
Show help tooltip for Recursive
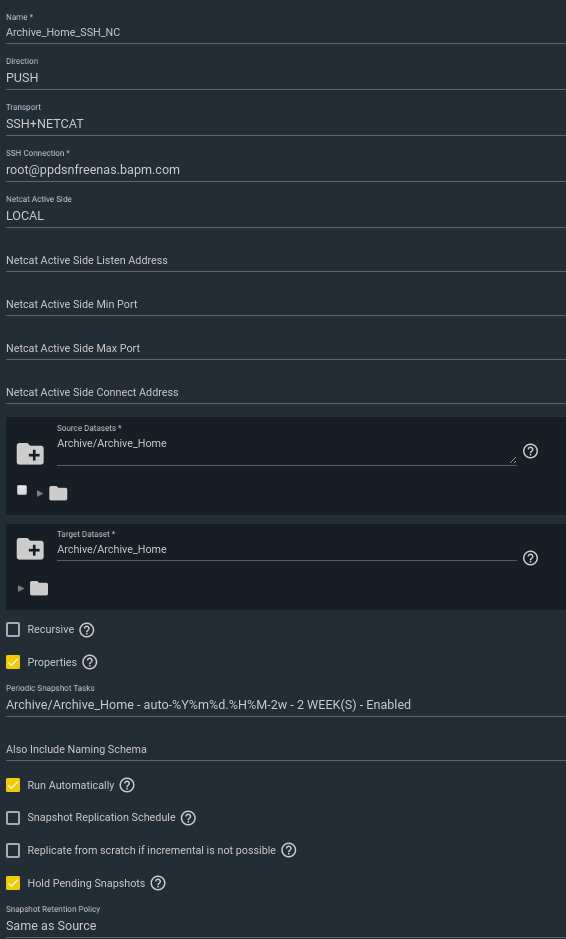click(x=87, y=630)
